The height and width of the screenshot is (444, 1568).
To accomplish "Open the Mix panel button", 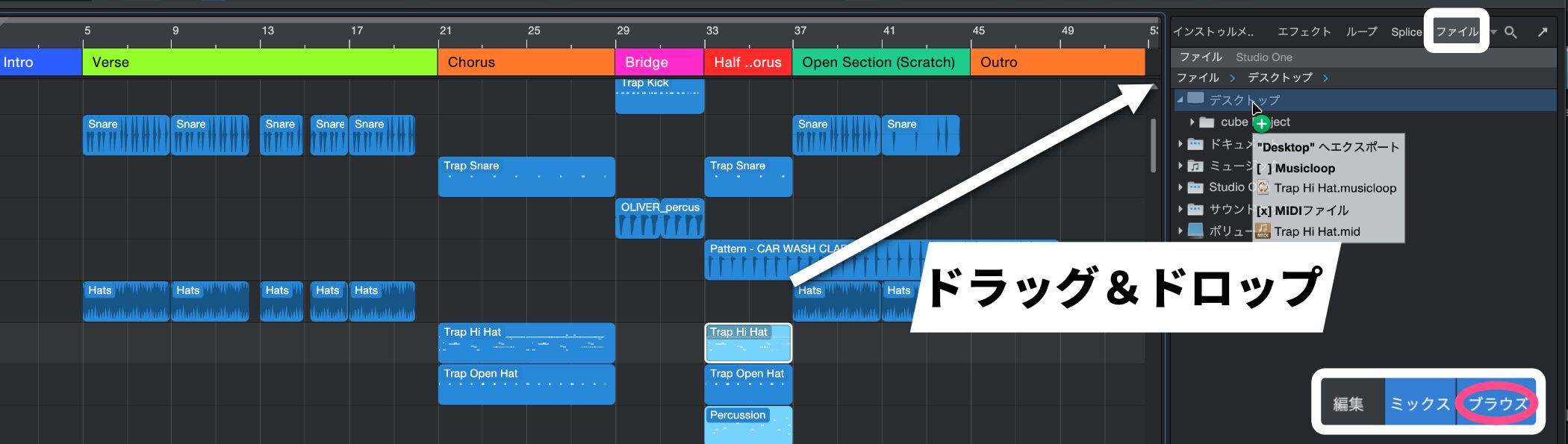I will (x=1419, y=404).
